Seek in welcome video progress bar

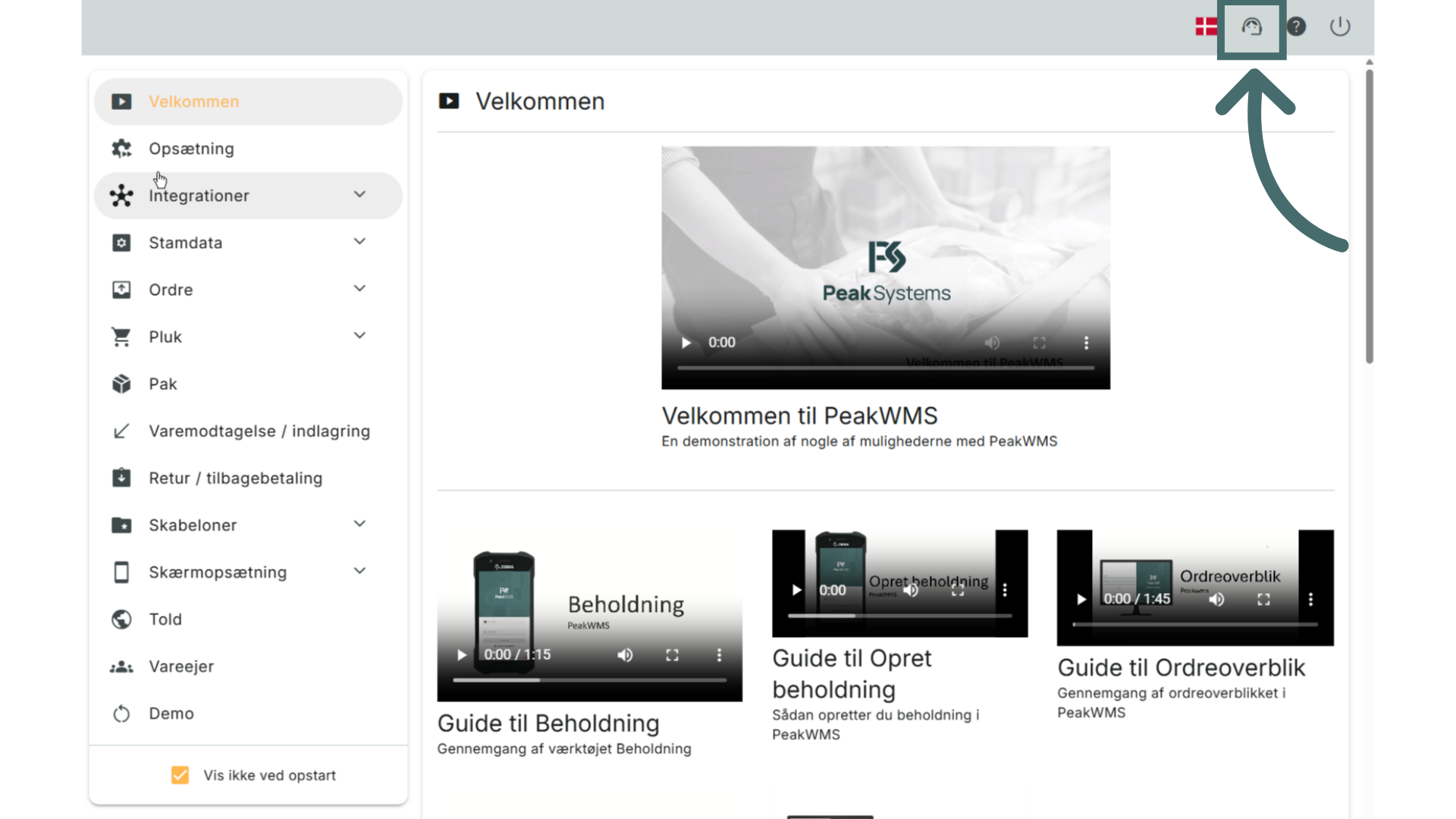[x=886, y=369]
